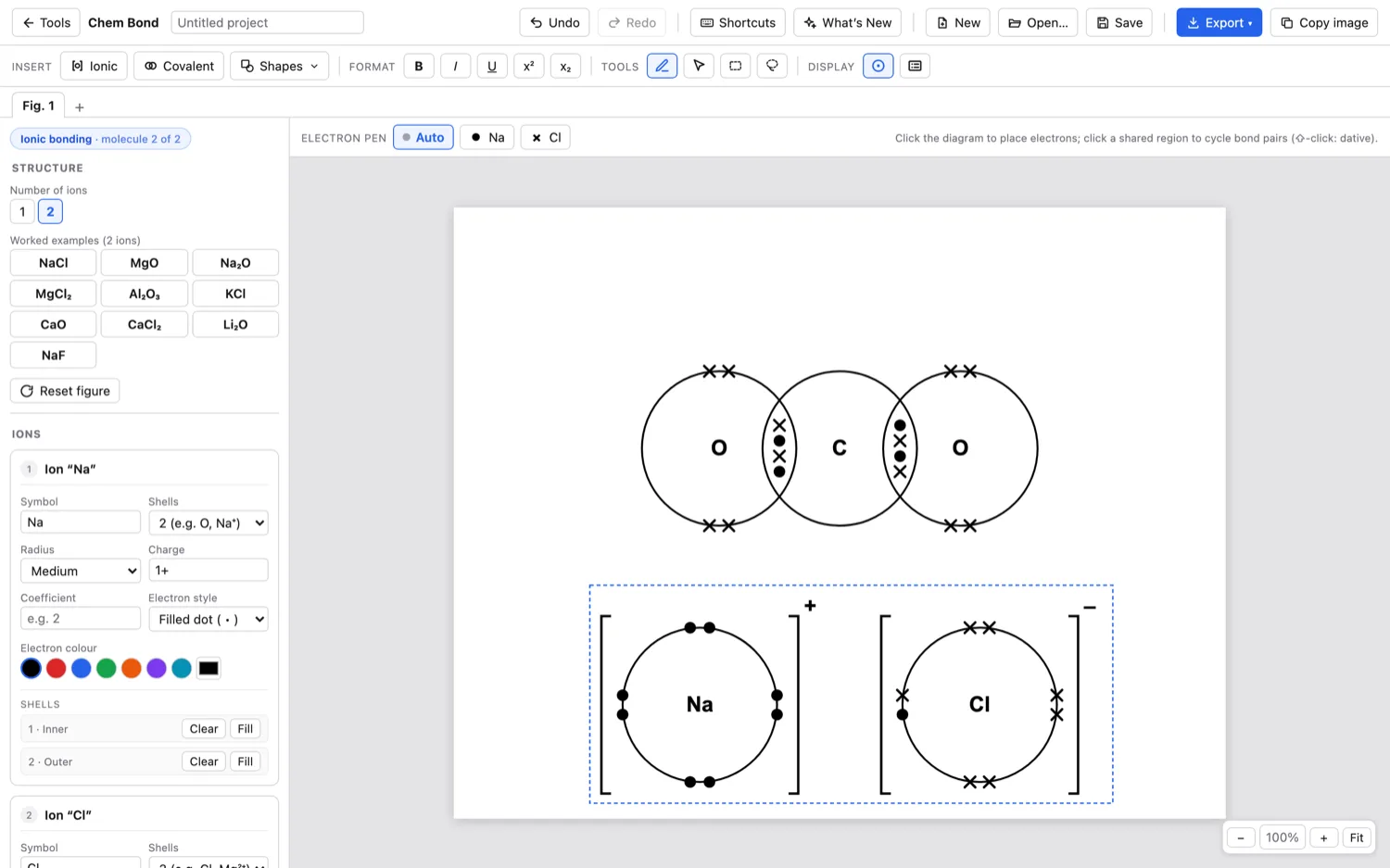The image size is (1390, 868).
Task: Add a new figure tab
Action: [80, 107]
